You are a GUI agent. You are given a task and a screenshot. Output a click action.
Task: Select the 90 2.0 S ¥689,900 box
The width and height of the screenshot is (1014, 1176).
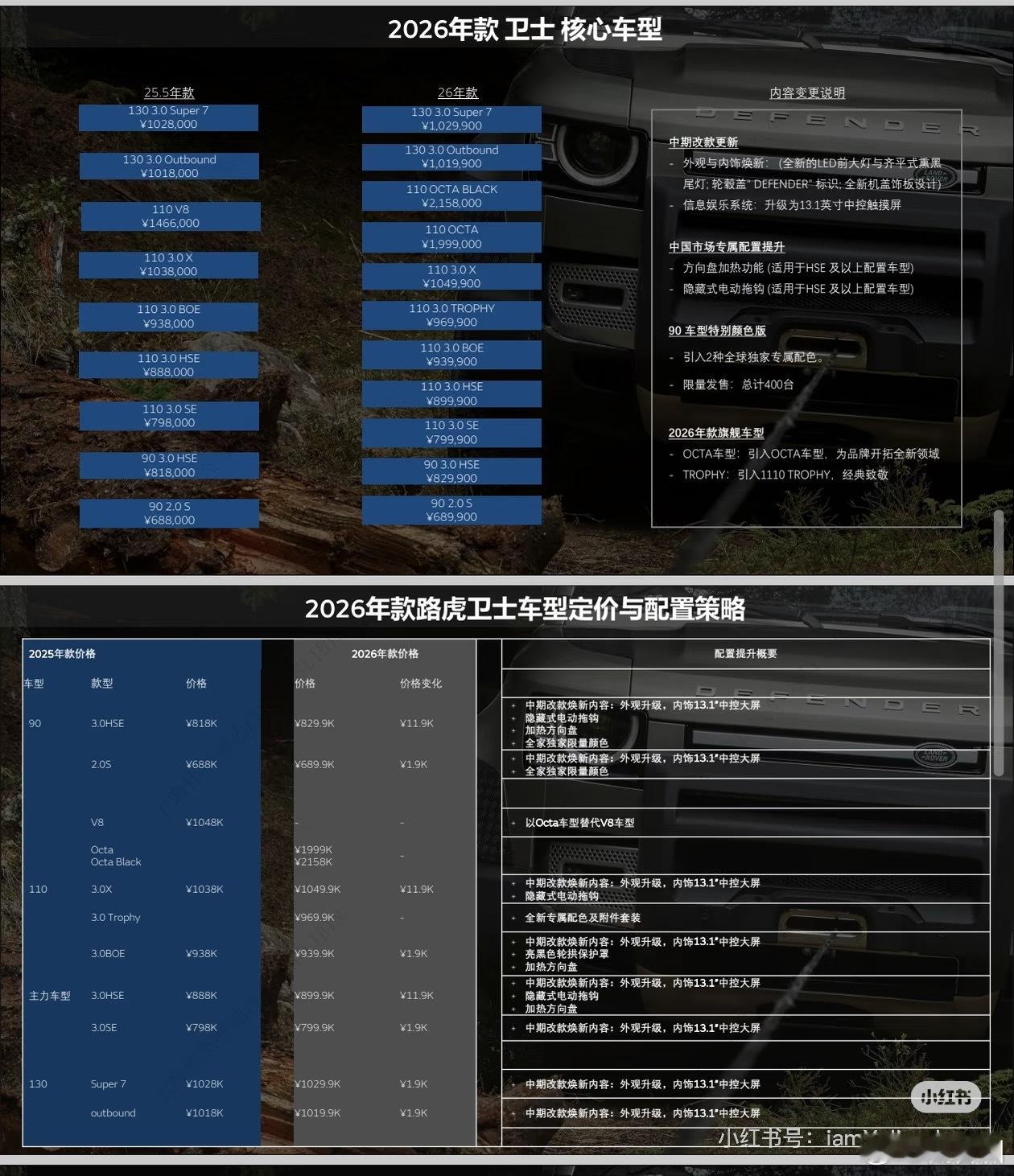click(x=451, y=510)
